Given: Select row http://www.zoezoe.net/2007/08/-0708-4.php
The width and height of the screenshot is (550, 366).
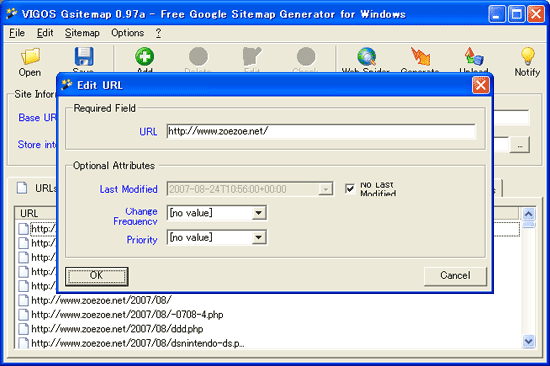Looking at the screenshot, I should click(x=127, y=315).
